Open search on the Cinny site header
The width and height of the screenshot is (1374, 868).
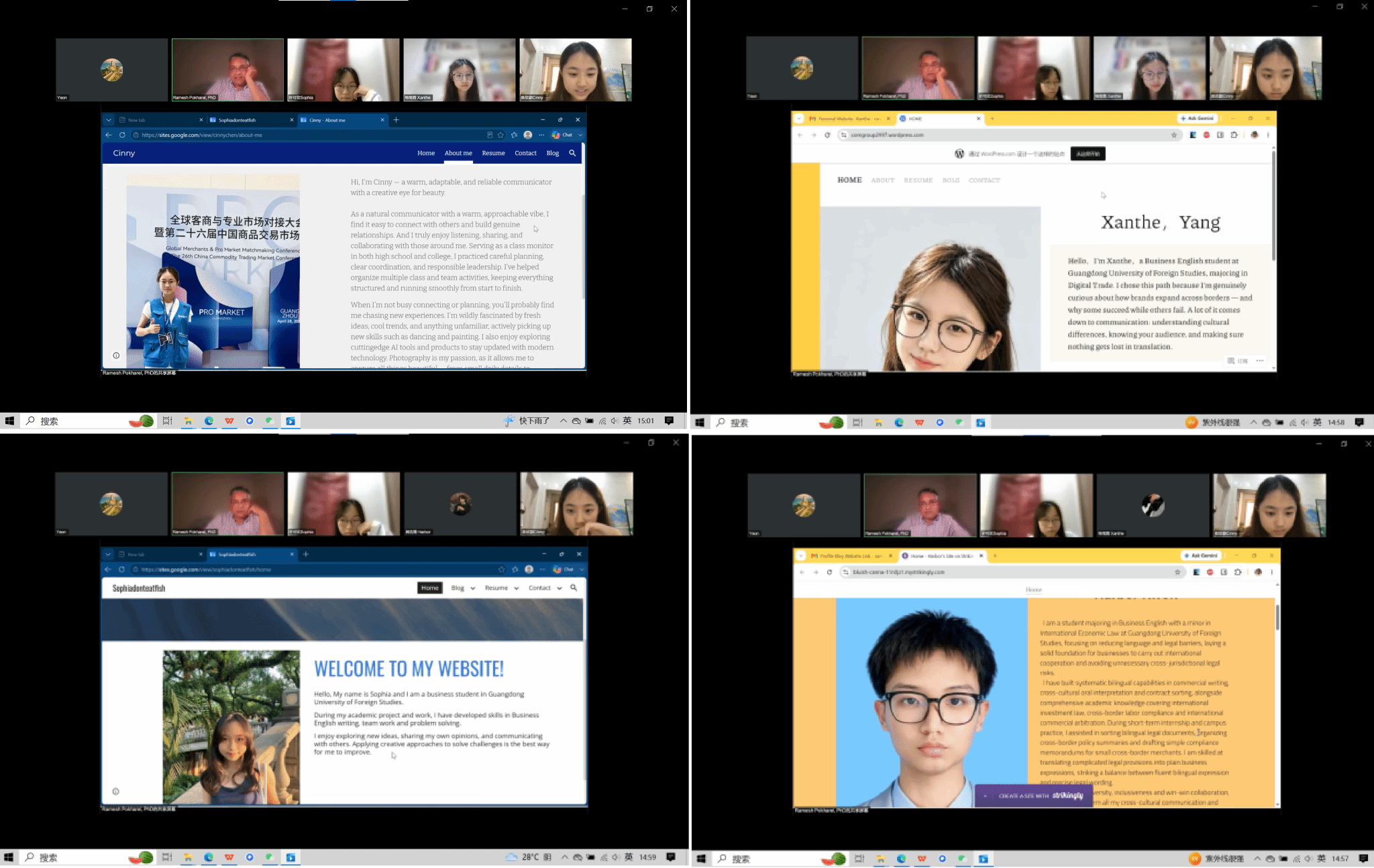[572, 153]
